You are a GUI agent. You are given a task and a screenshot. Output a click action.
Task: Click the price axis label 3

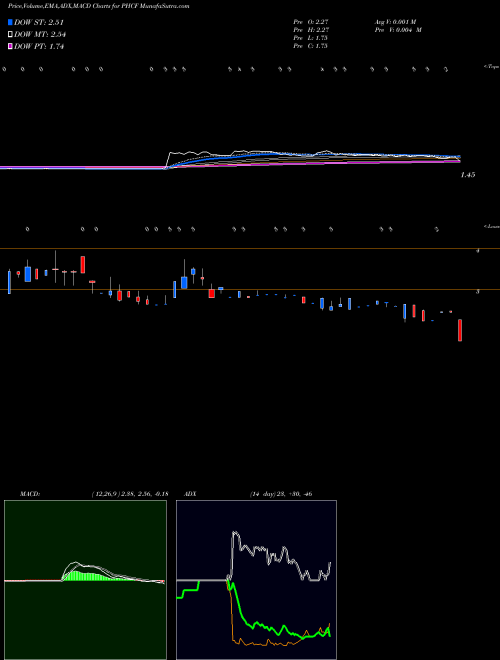click(477, 291)
